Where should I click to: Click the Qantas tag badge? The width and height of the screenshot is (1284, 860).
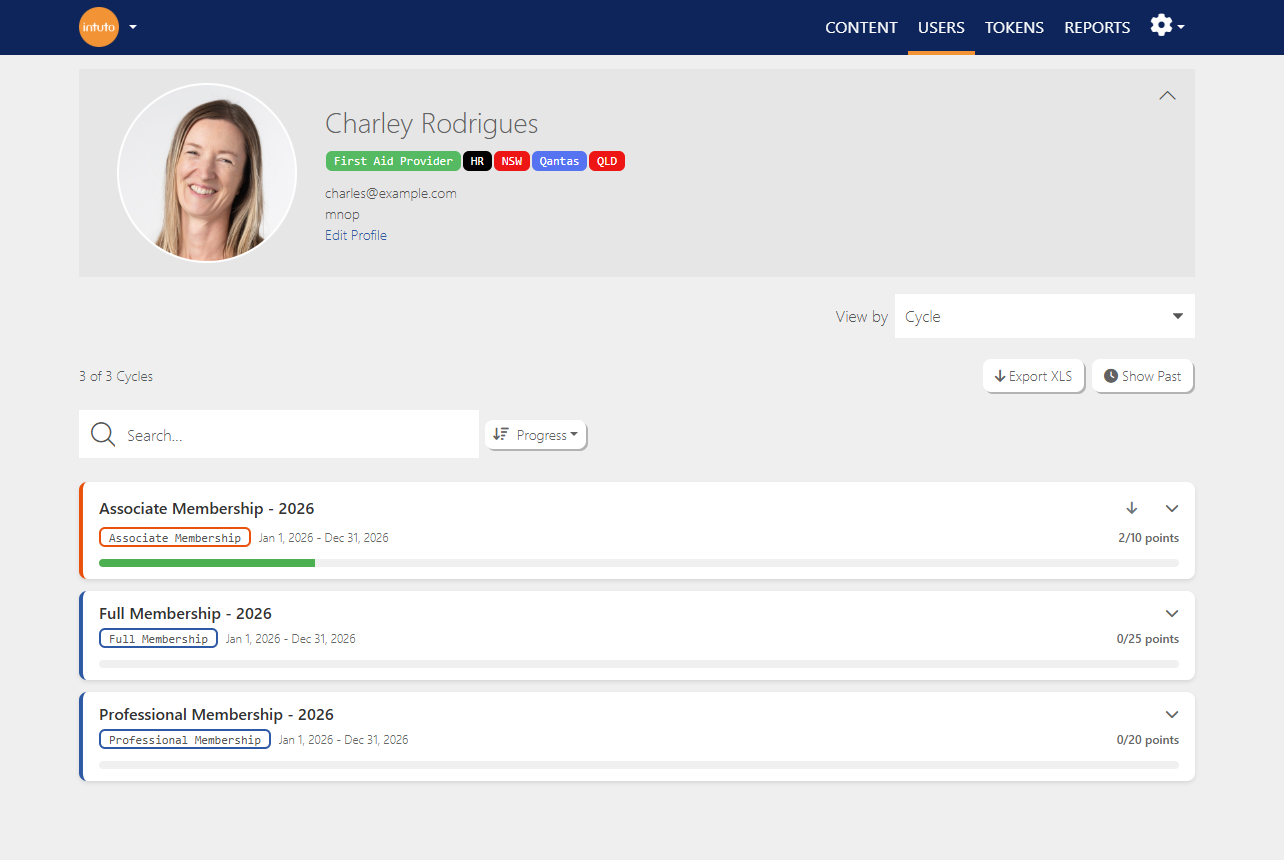pyautogui.click(x=559, y=161)
